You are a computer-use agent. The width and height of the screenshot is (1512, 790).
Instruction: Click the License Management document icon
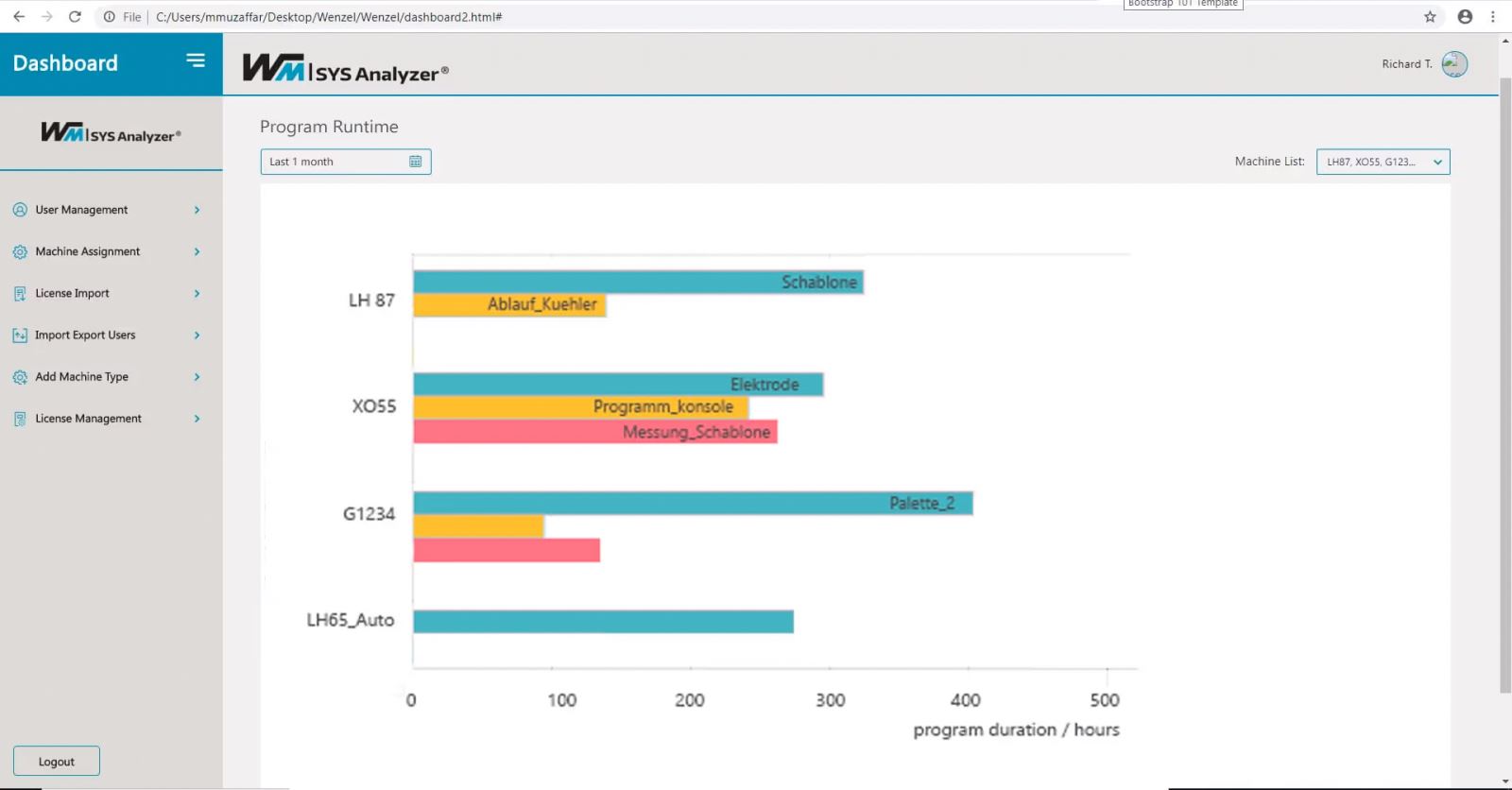(20, 419)
